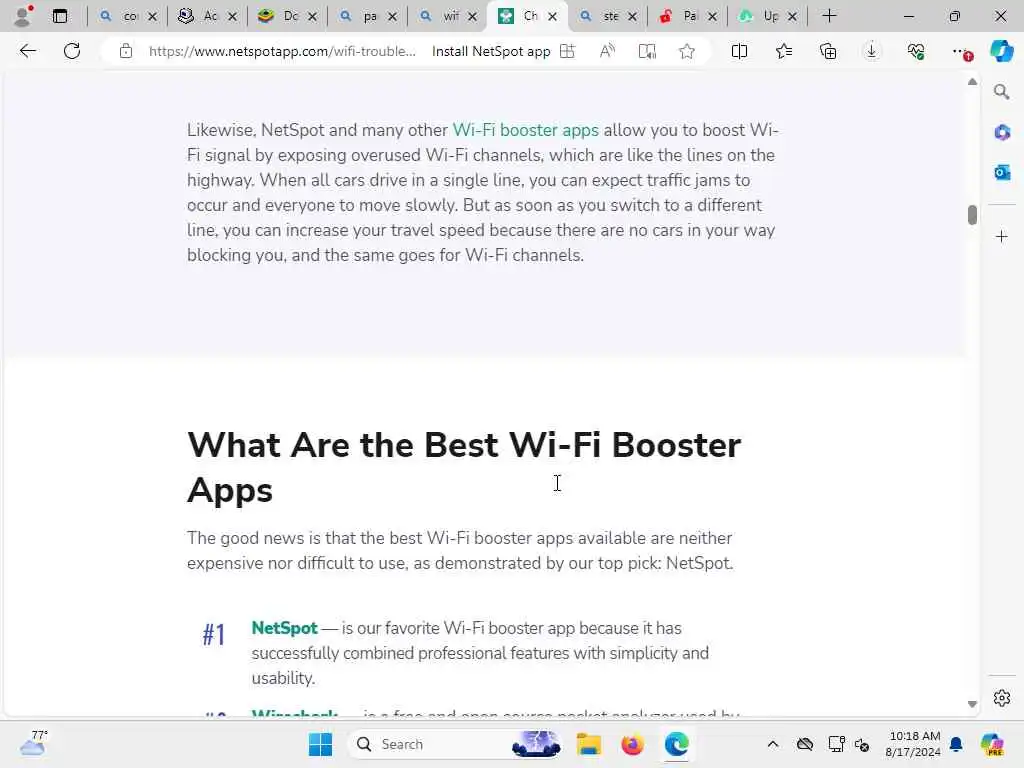
Task: Open Settings and more menu
Action: click(960, 51)
